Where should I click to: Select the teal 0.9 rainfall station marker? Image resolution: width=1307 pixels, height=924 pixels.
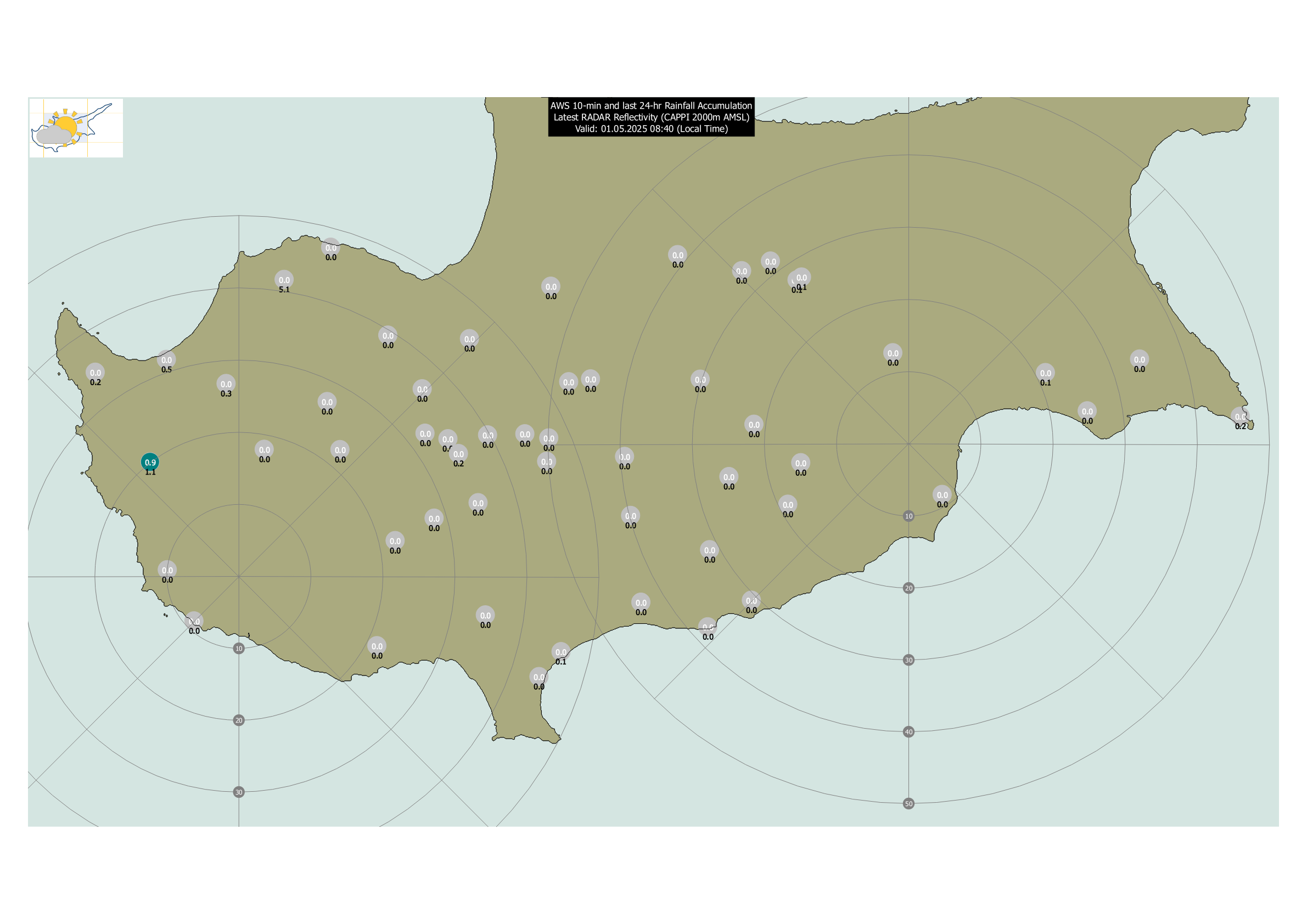pos(150,462)
